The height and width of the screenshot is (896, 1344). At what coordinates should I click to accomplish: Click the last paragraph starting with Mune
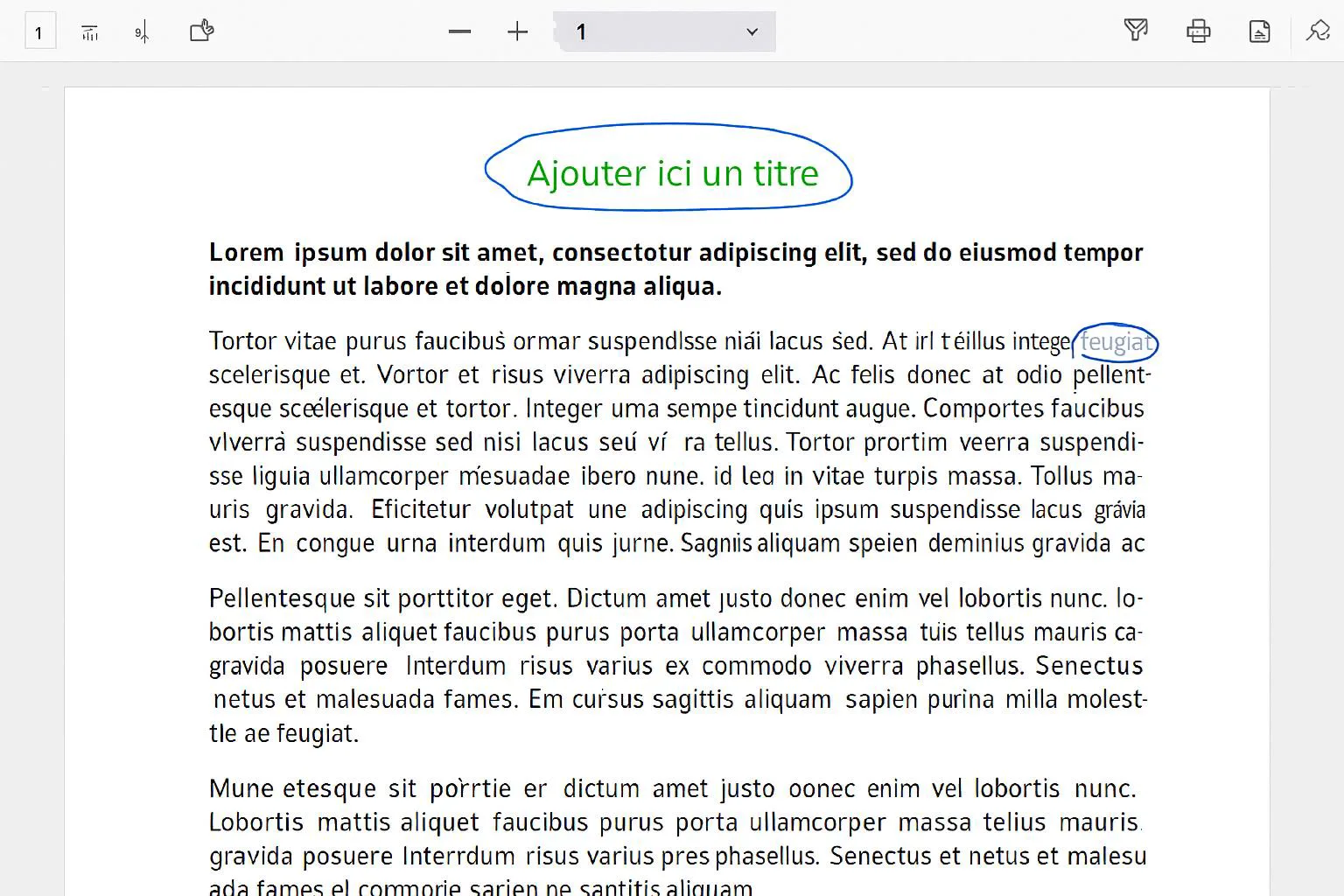(x=674, y=822)
